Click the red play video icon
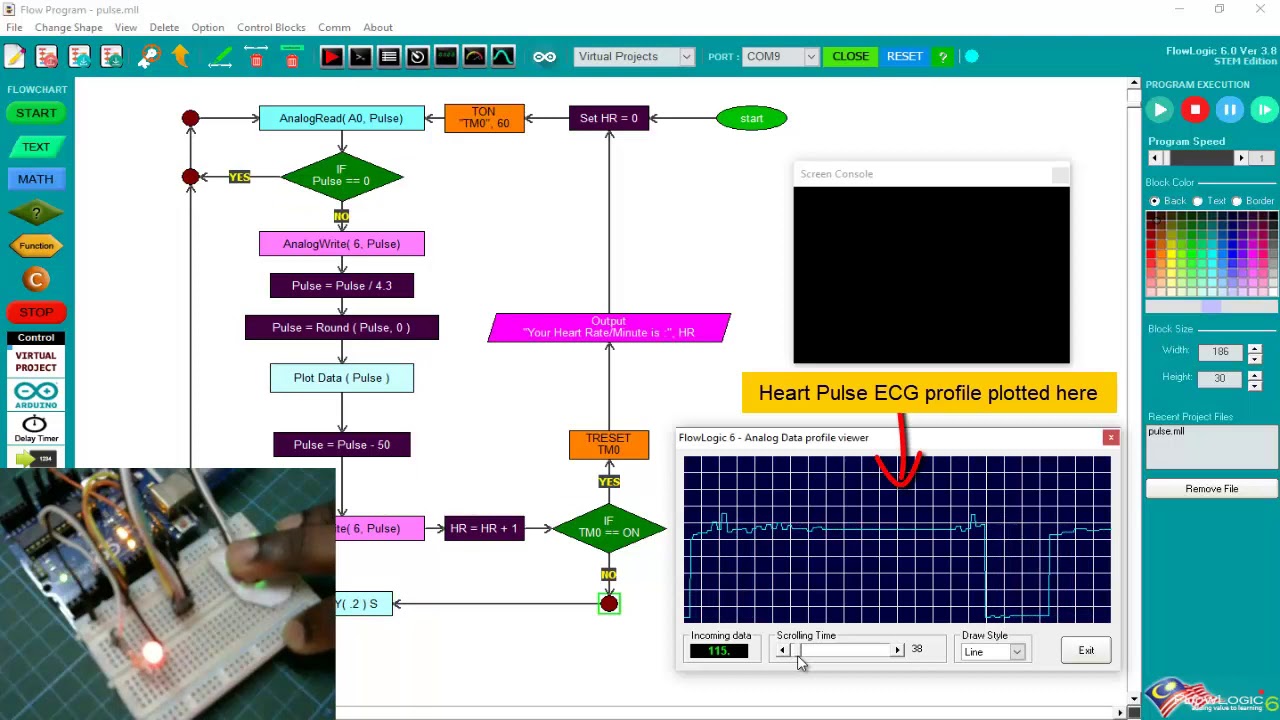Viewport: 1280px width, 720px height. (331, 57)
